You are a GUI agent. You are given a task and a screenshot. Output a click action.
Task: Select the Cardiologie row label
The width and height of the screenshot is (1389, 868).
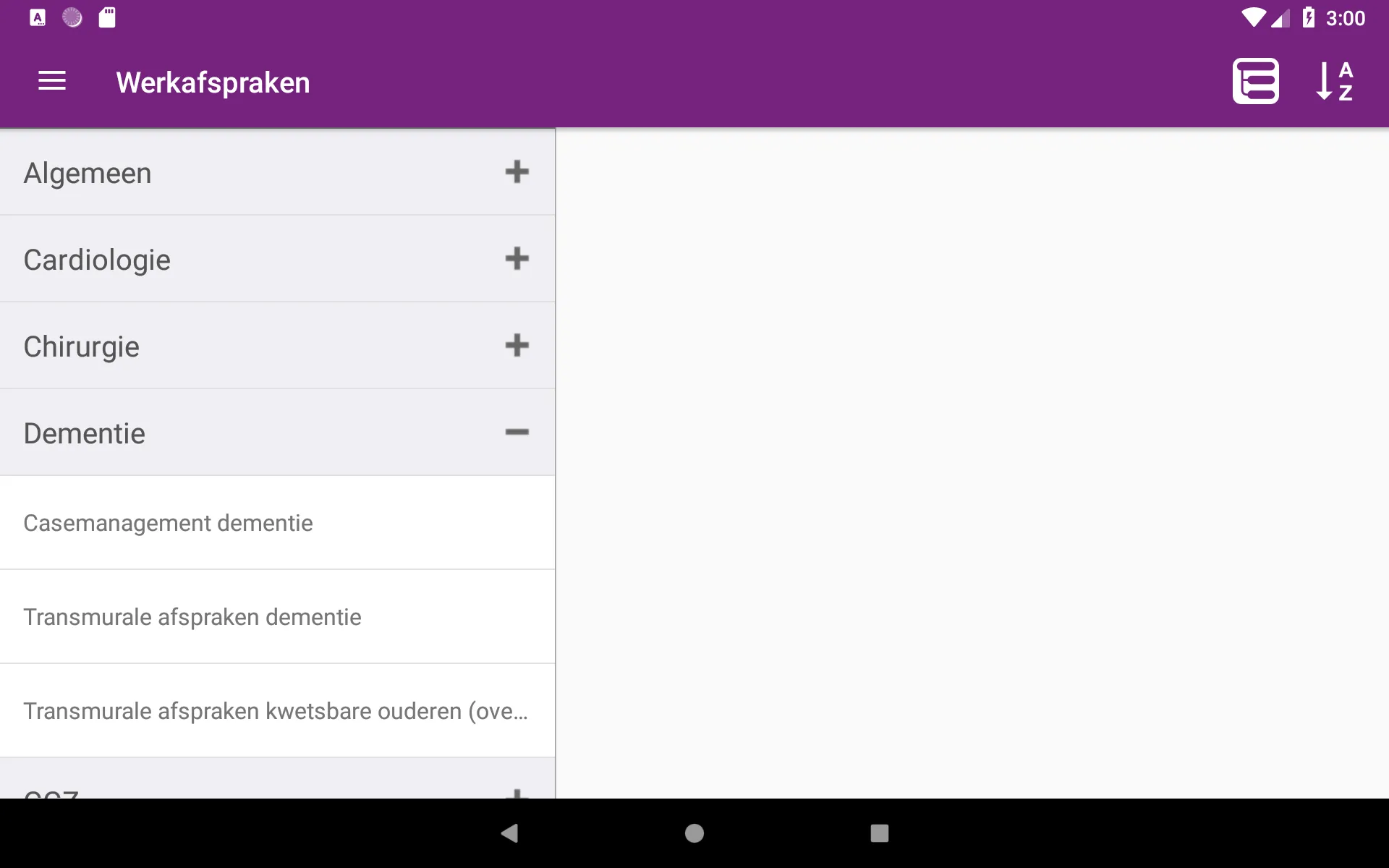(x=97, y=260)
